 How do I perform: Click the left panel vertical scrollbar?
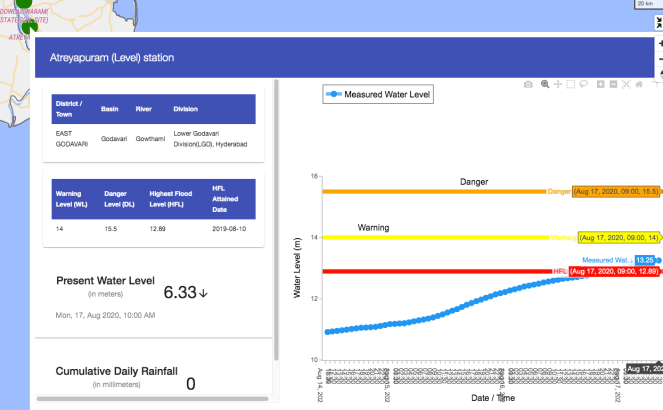pyautogui.click(x=275, y=220)
